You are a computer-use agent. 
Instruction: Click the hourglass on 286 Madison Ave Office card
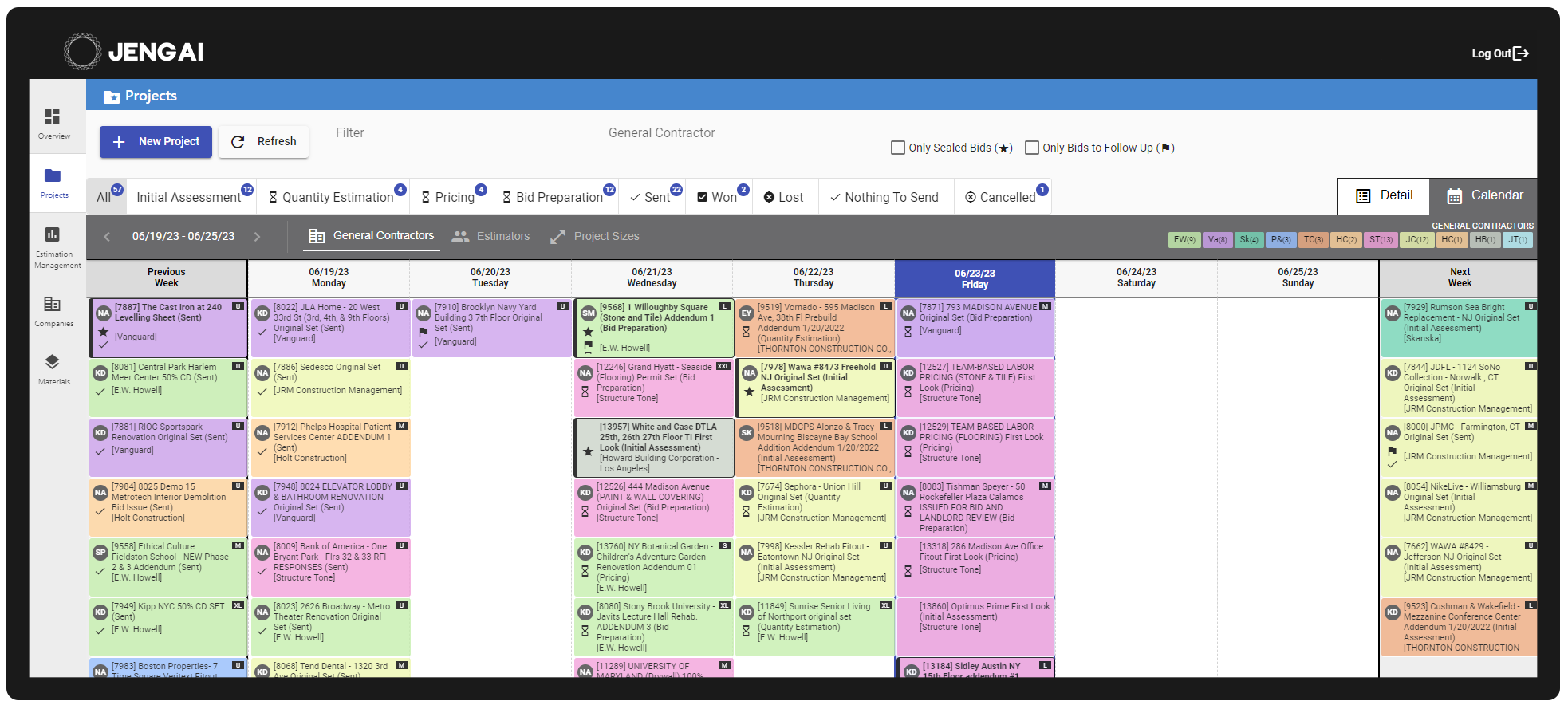(x=908, y=571)
